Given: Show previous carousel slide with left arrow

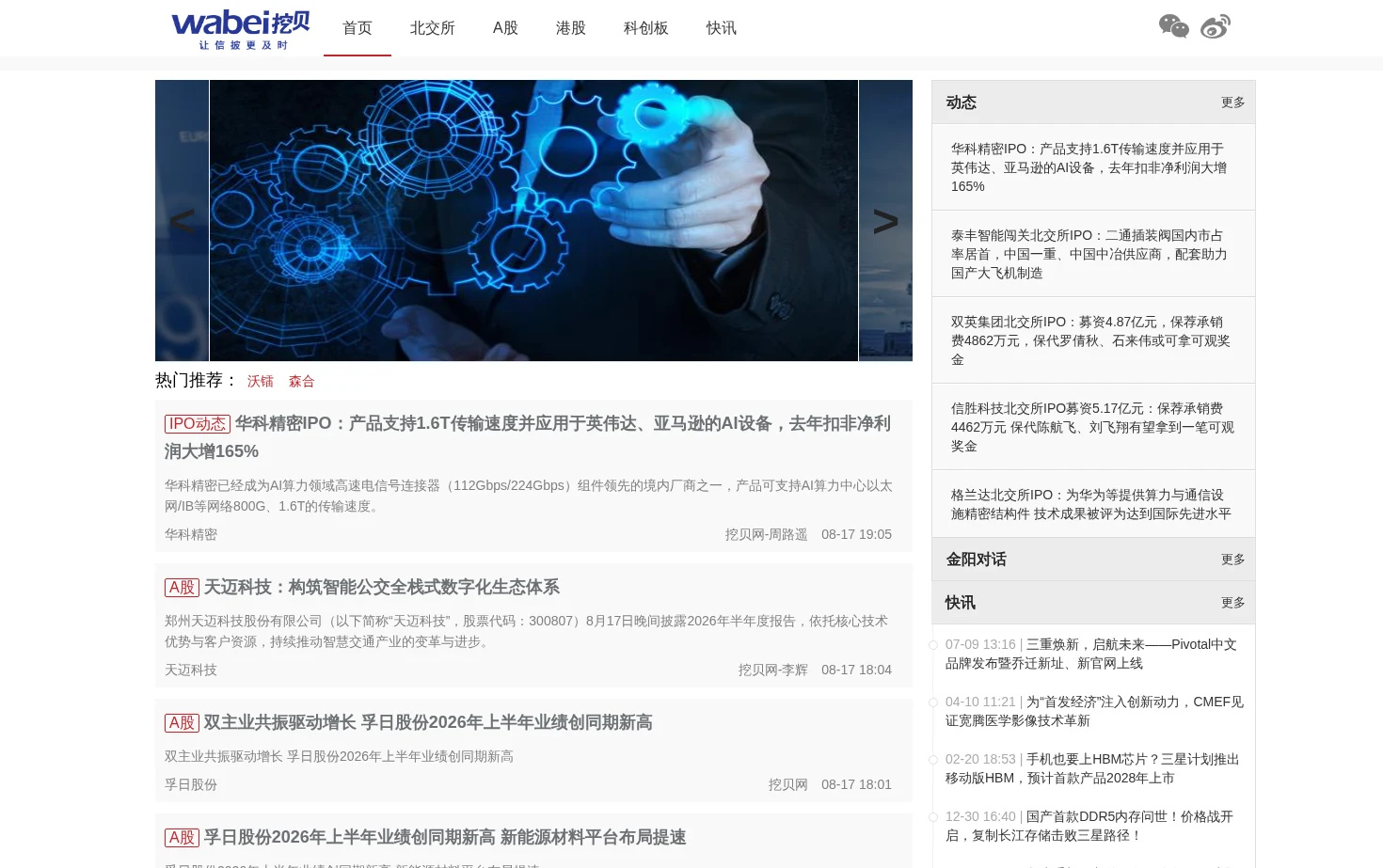Looking at the screenshot, I should (x=182, y=221).
